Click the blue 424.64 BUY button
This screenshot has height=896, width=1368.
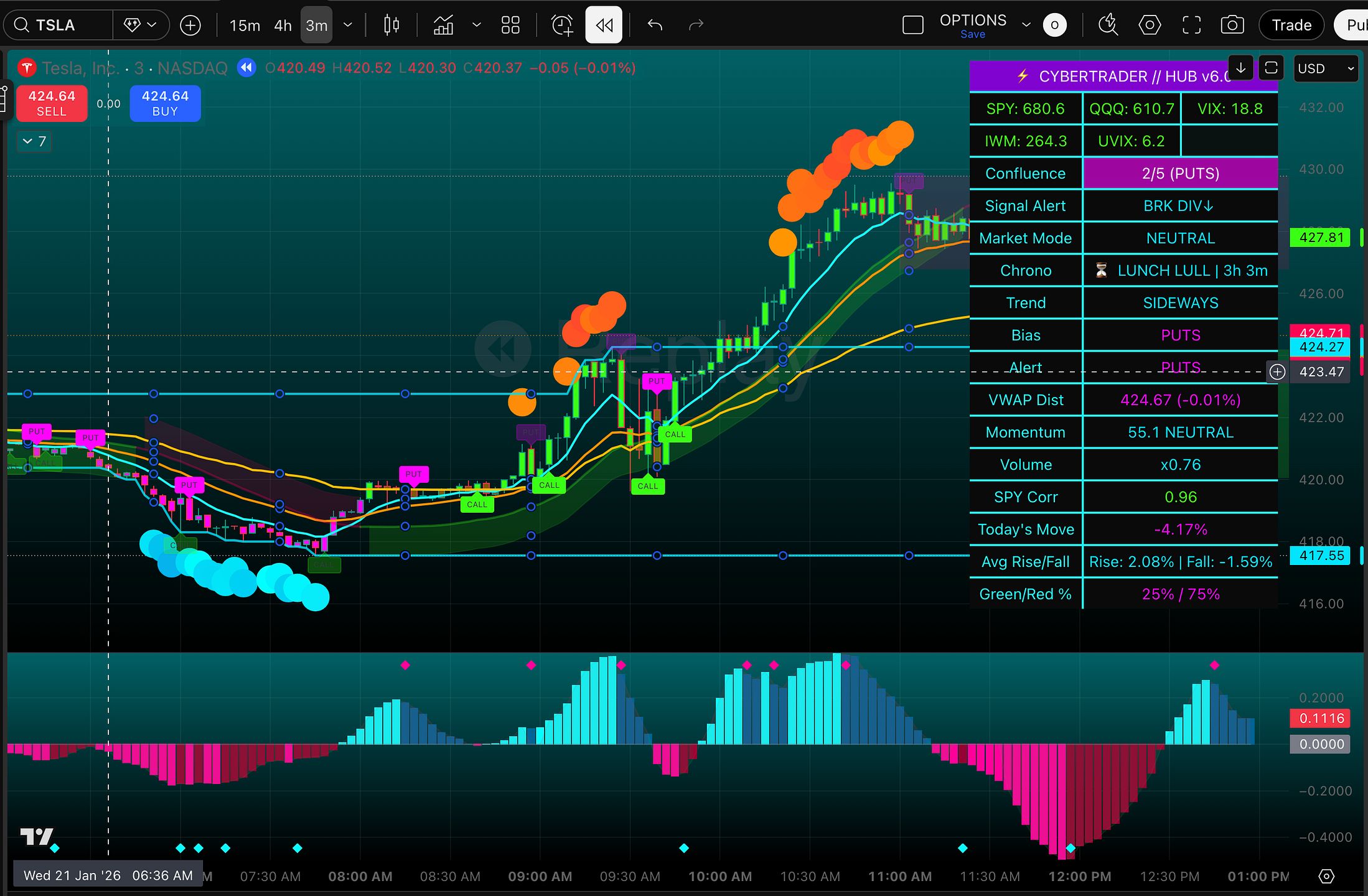click(165, 103)
